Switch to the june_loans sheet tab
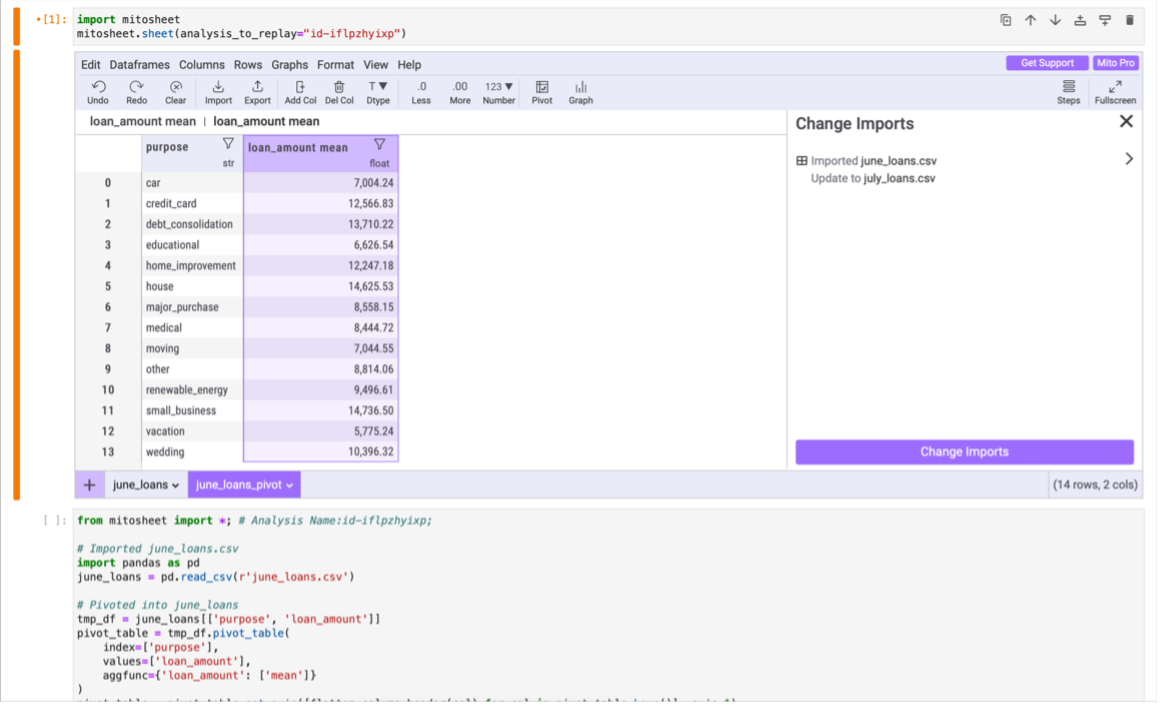1161x705 pixels. [146, 485]
